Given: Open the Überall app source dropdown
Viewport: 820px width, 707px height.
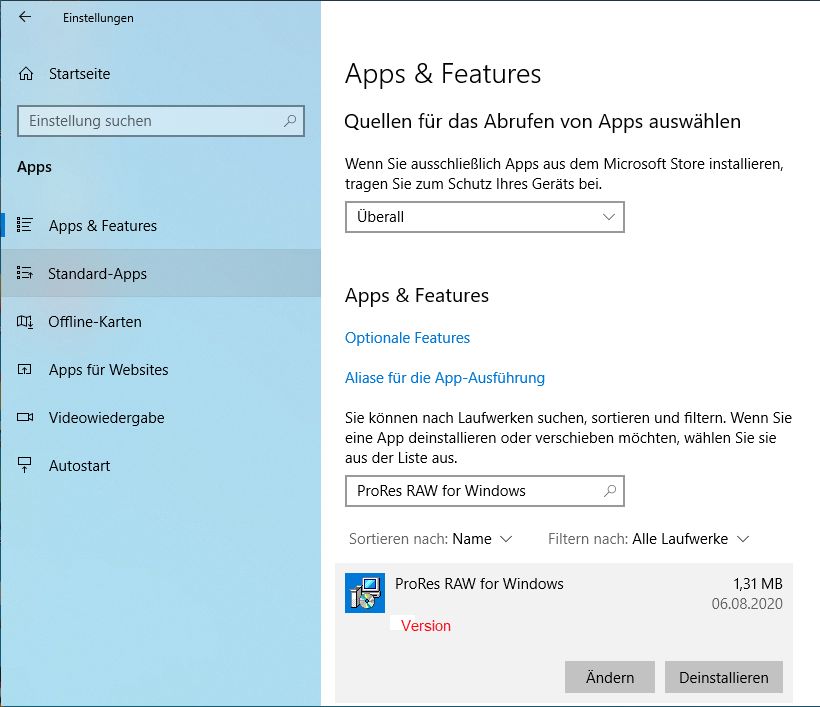Looking at the screenshot, I should pos(484,217).
